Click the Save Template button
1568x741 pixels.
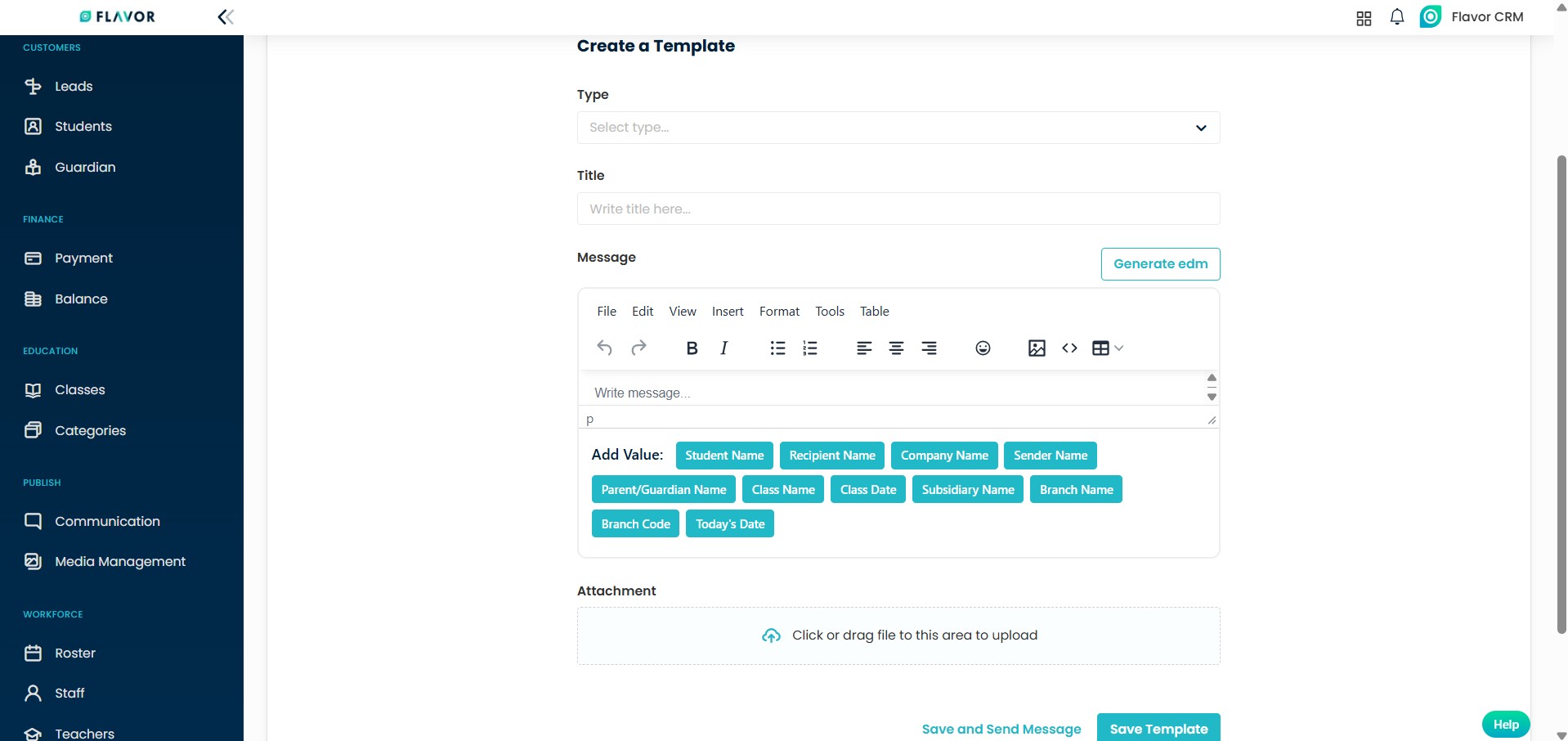(x=1158, y=729)
